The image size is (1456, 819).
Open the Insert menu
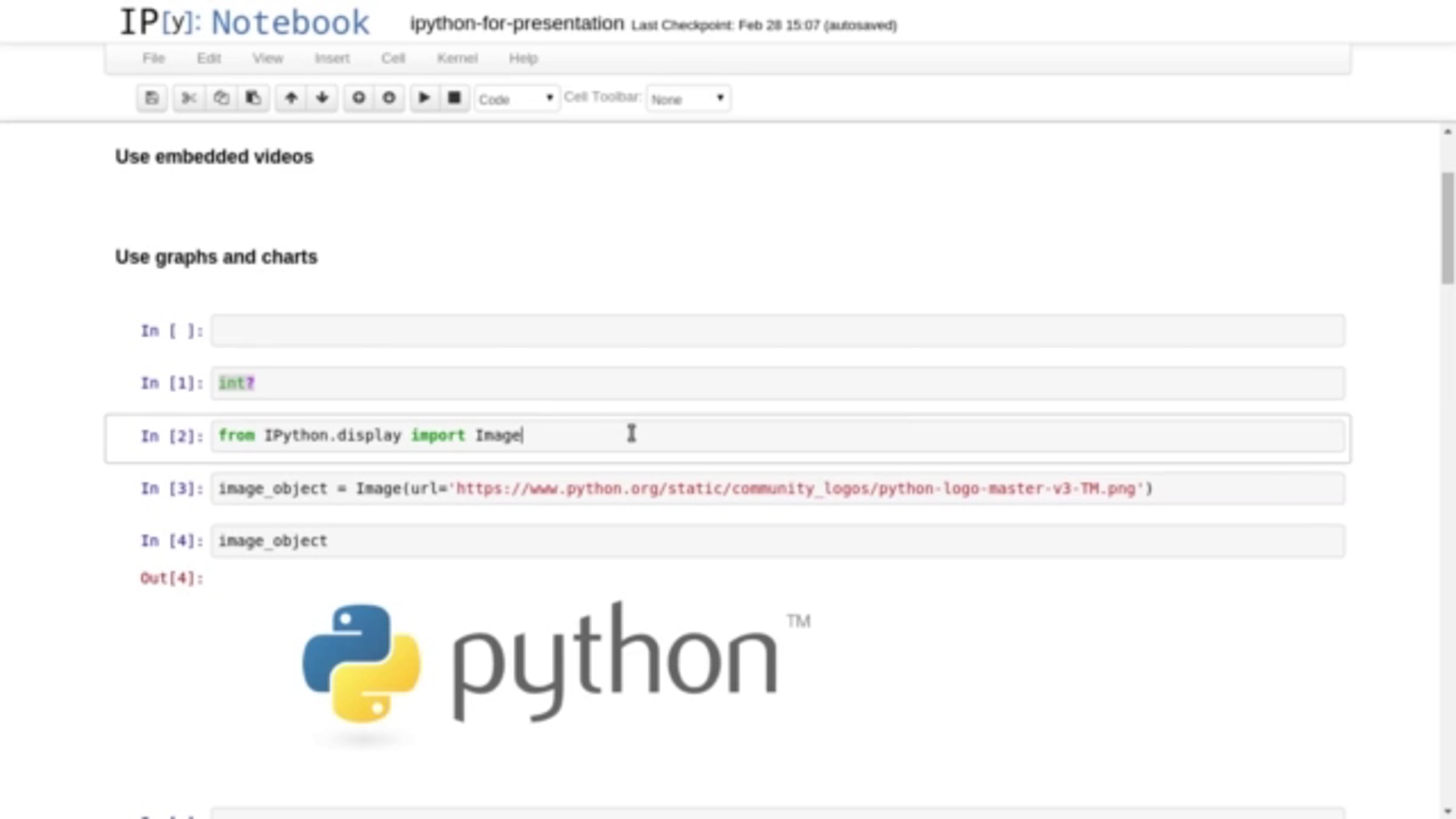tap(332, 58)
